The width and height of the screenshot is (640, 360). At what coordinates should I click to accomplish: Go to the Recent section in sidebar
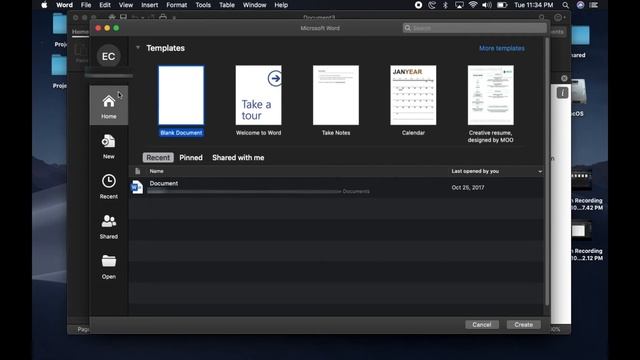click(109, 186)
